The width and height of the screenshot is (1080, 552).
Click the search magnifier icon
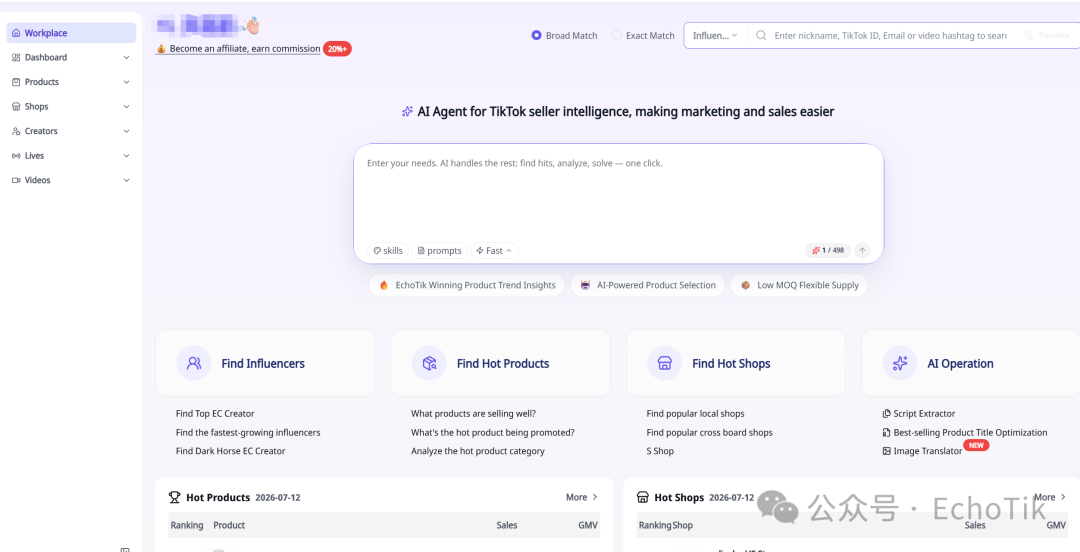pyautogui.click(x=761, y=35)
